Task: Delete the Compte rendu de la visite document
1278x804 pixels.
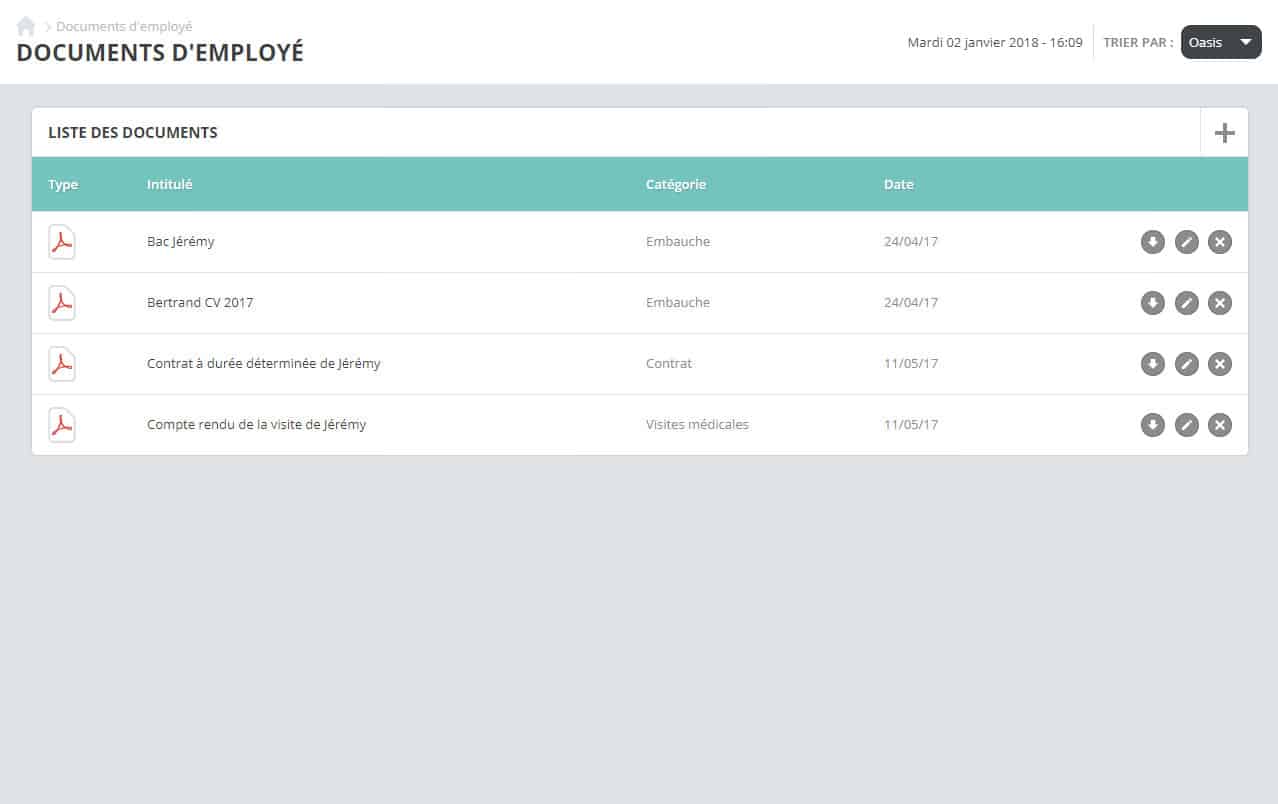Action: 1220,425
